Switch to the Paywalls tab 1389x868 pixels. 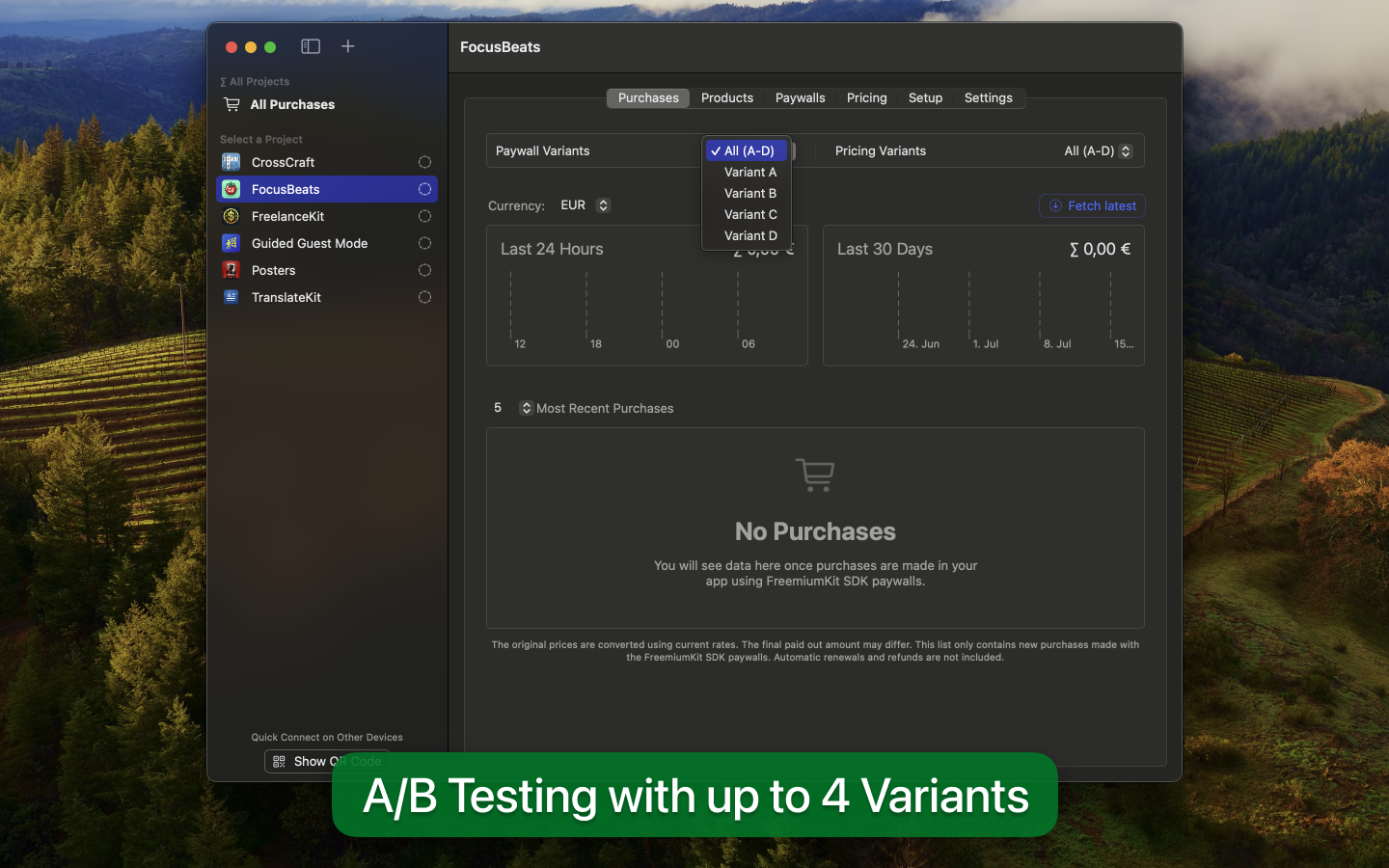point(800,97)
